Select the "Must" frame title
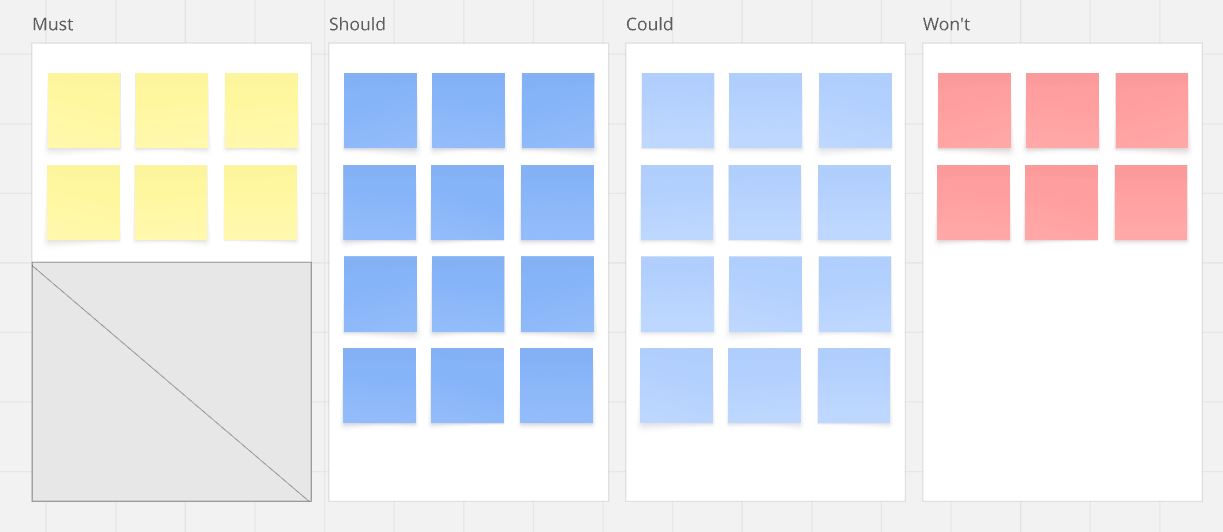The width and height of the screenshot is (1223, 532). 53,24
